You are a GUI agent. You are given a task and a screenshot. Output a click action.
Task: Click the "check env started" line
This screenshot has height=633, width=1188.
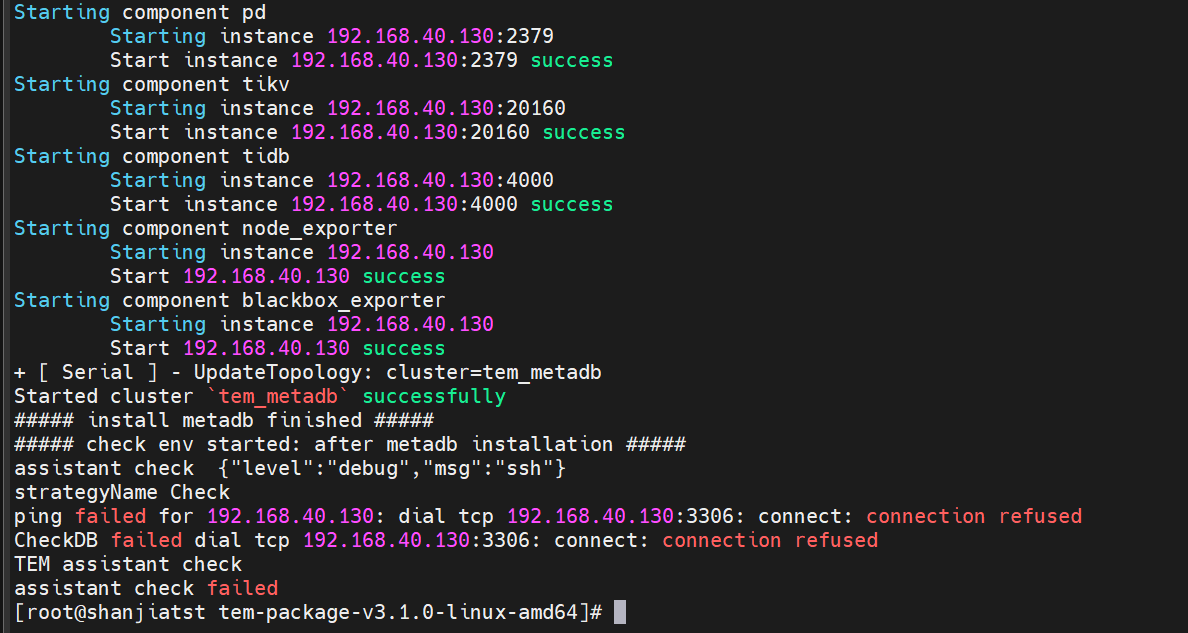pyautogui.click(x=350, y=444)
